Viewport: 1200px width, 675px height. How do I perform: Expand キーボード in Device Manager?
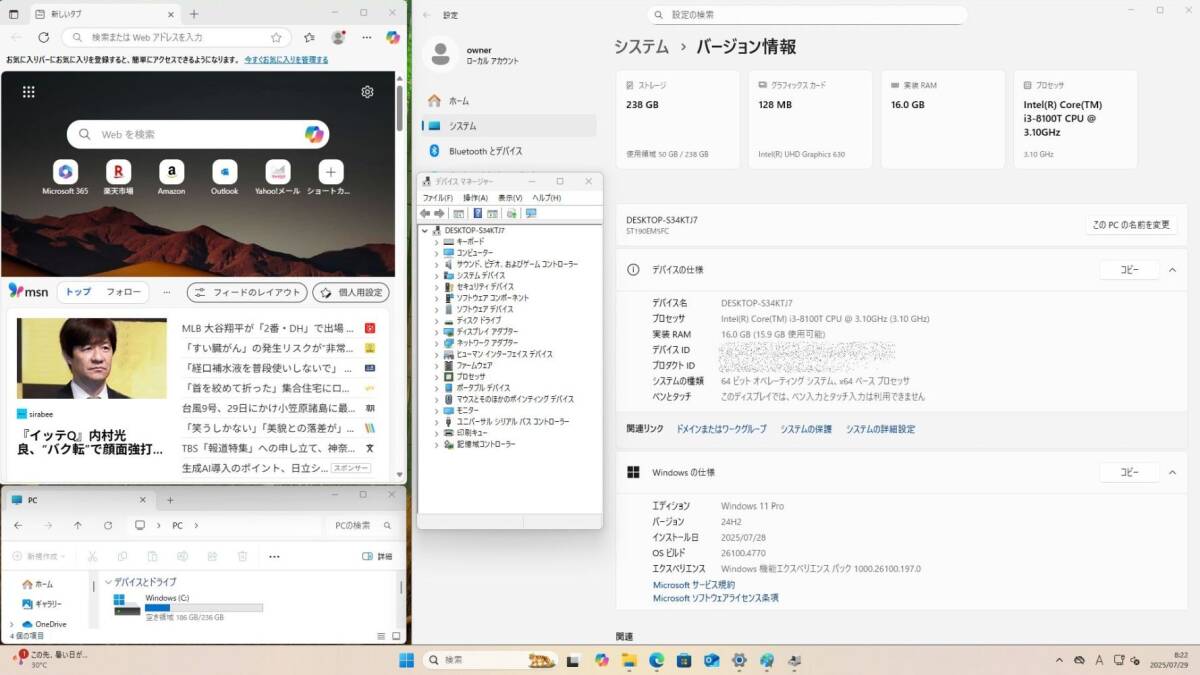pos(436,242)
